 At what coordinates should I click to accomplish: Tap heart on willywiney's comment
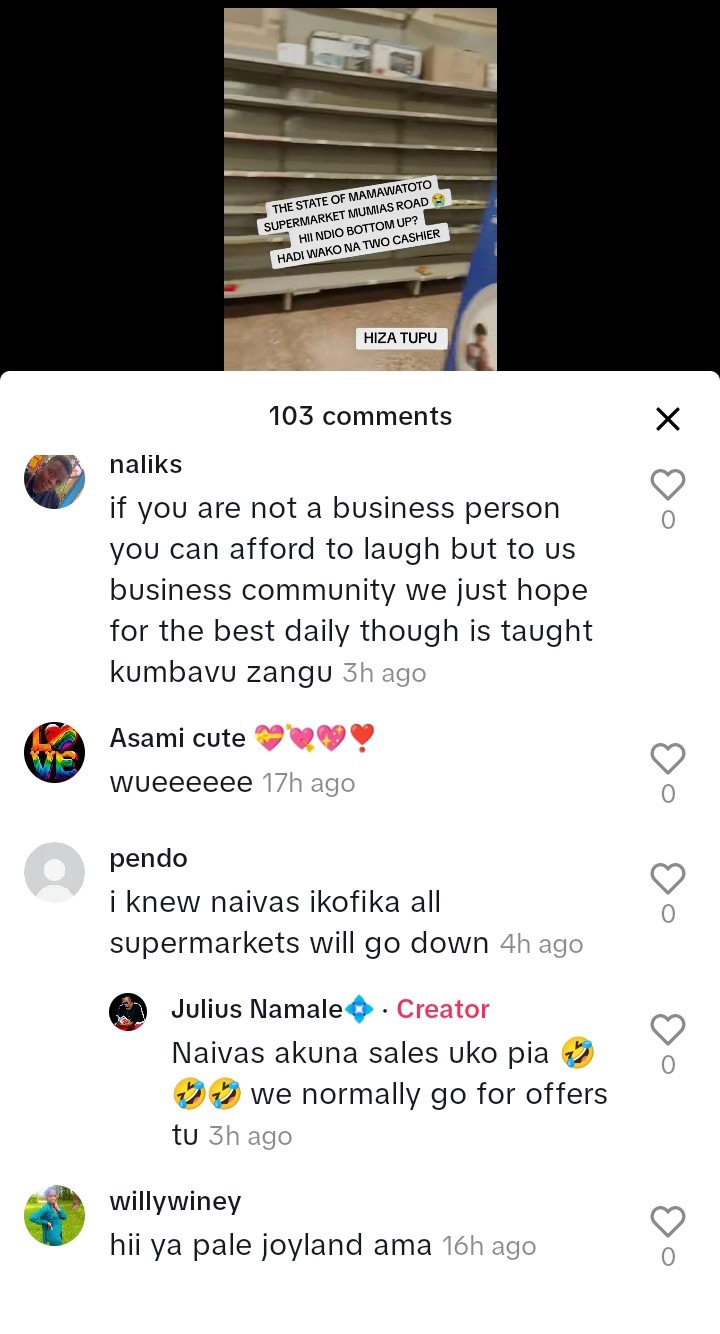pyautogui.click(x=668, y=1222)
